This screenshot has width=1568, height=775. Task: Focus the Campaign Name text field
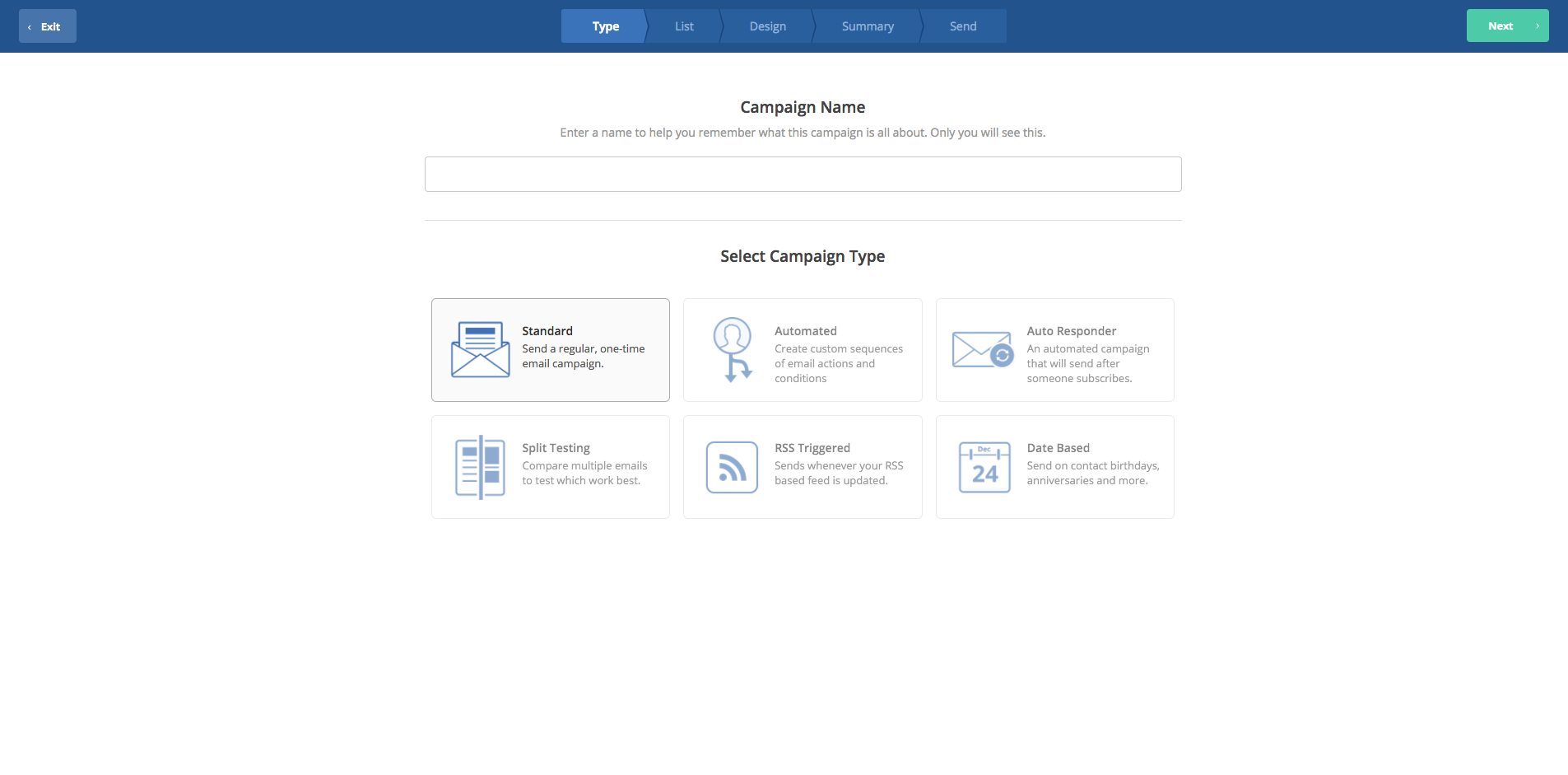tap(803, 174)
